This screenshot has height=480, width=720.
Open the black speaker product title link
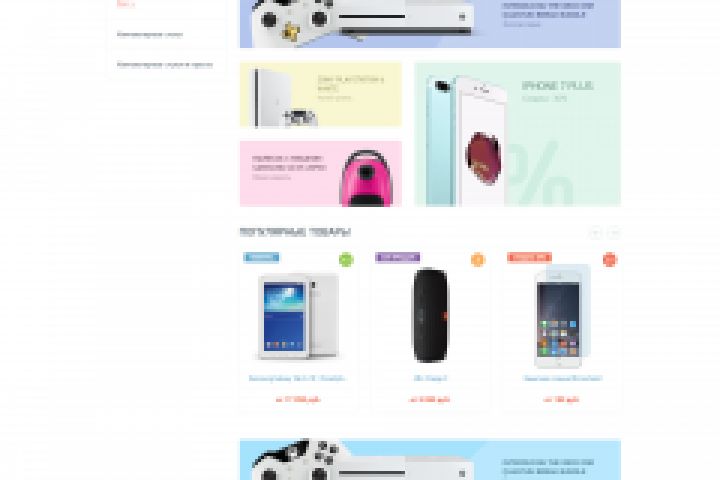pyautogui.click(x=430, y=378)
